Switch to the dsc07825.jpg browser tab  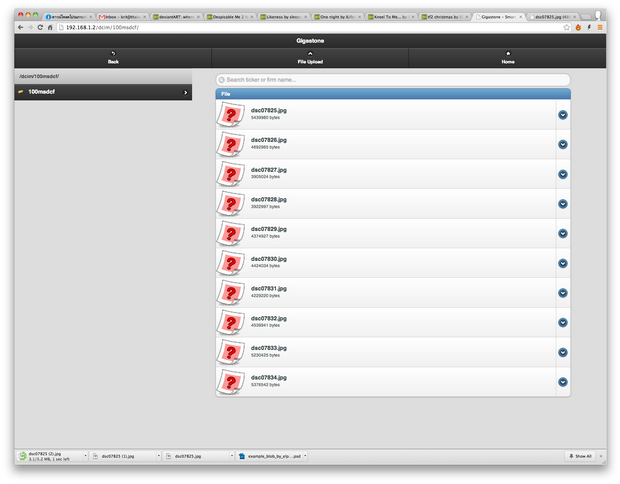pos(553,17)
